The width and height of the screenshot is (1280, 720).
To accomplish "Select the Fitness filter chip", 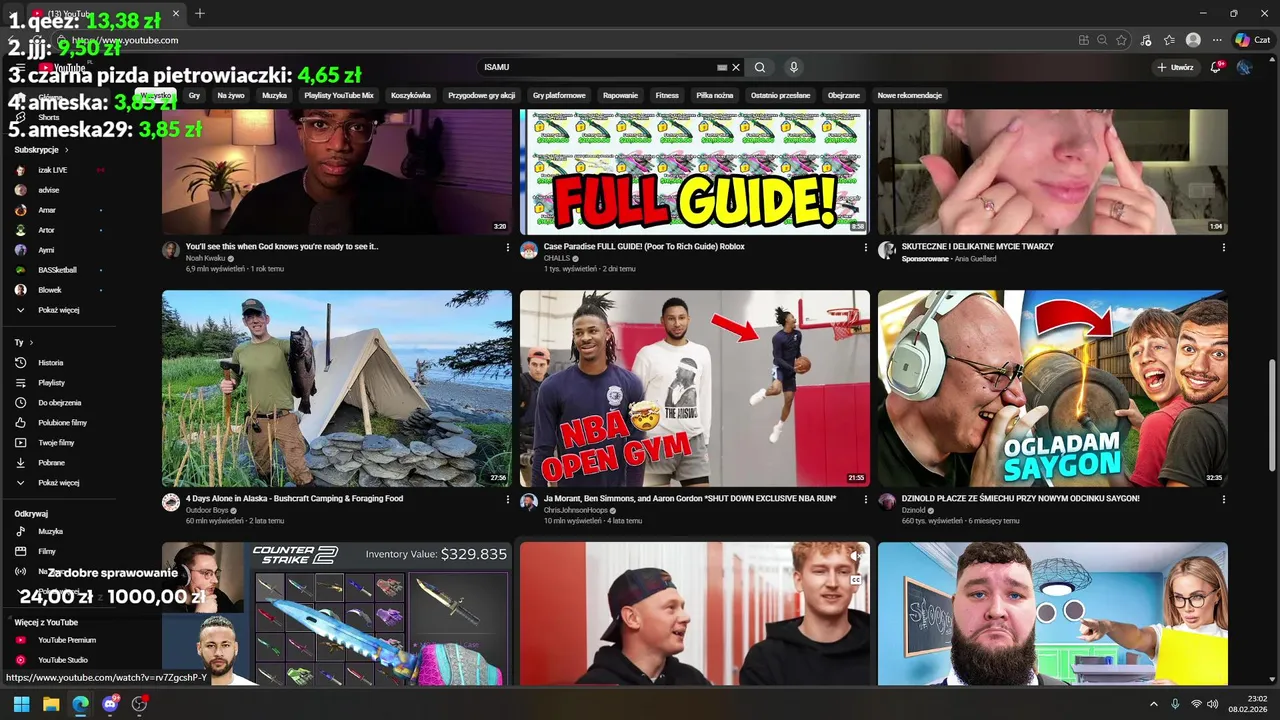I will pyautogui.click(x=667, y=95).
